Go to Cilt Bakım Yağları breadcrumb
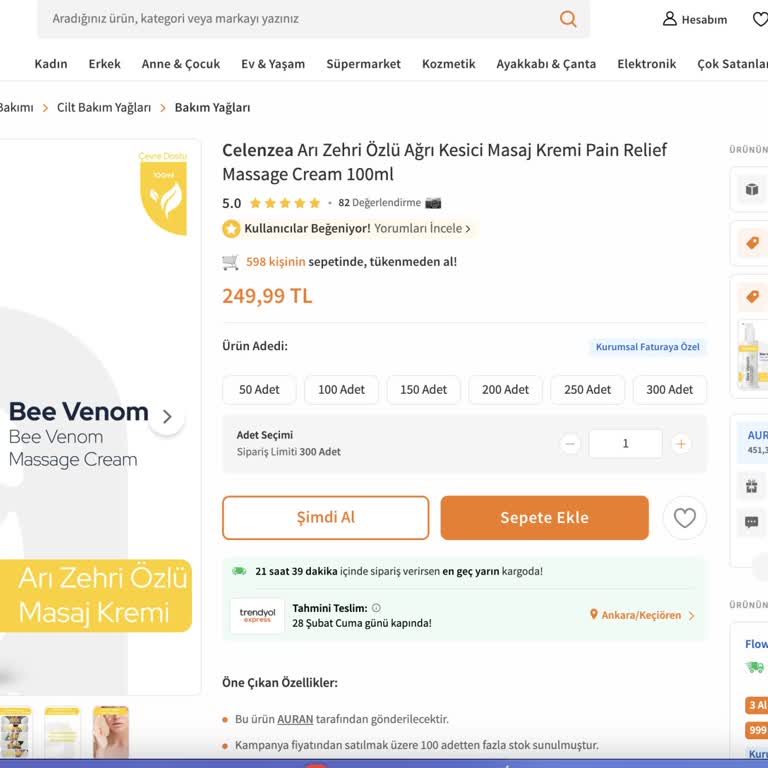The height and width of the screenshot is (768, 768). tap(104, 107)
